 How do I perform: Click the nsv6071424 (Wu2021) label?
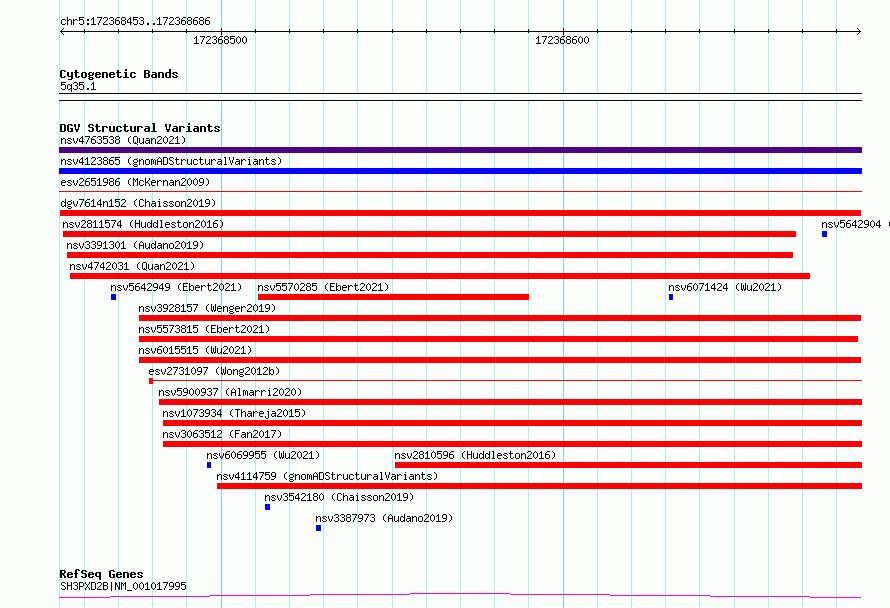[x=725, y=287]
